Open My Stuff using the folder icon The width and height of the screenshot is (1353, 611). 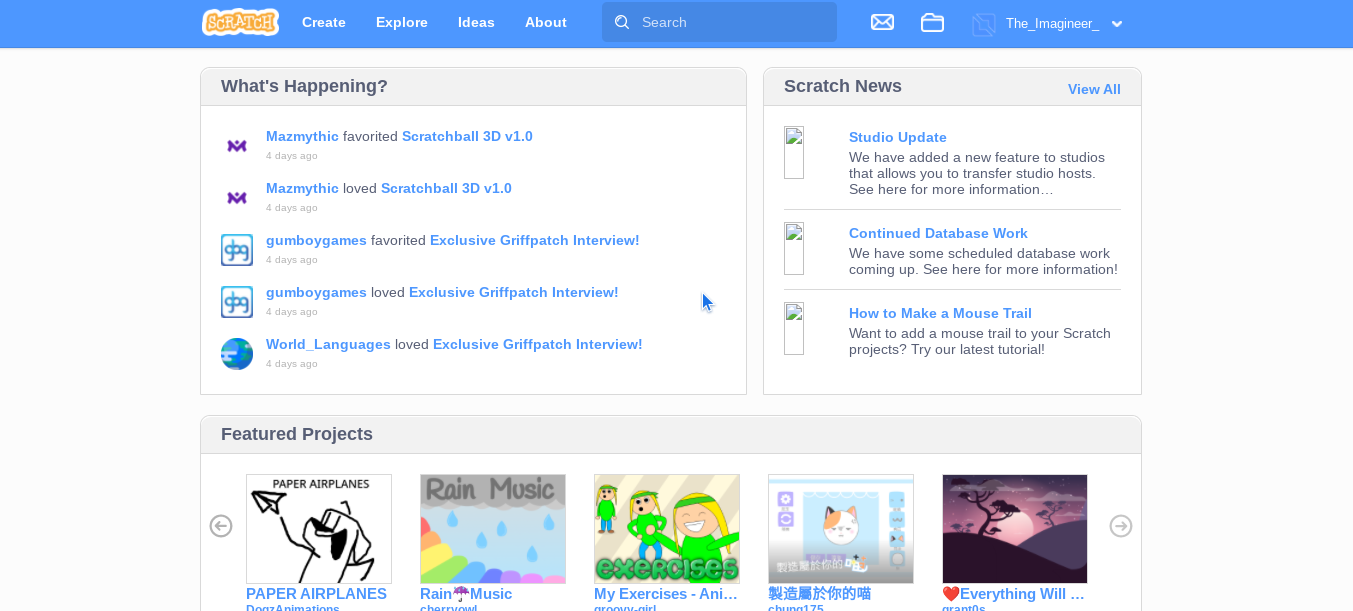pos(932,22)
